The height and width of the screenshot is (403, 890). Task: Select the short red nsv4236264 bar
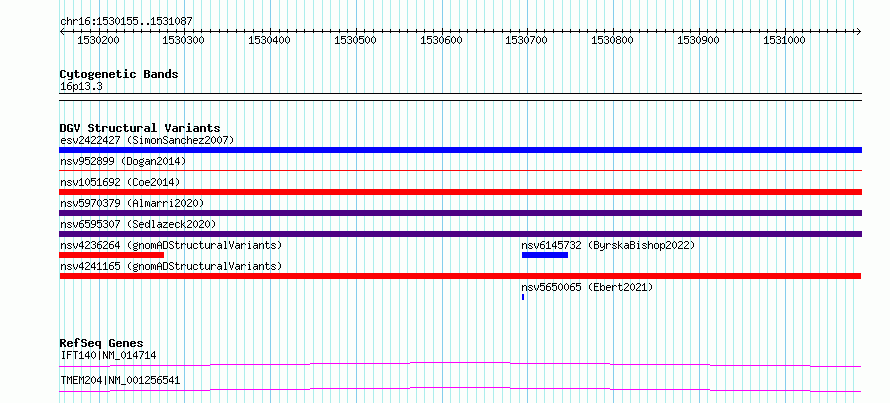click(111, 255)
